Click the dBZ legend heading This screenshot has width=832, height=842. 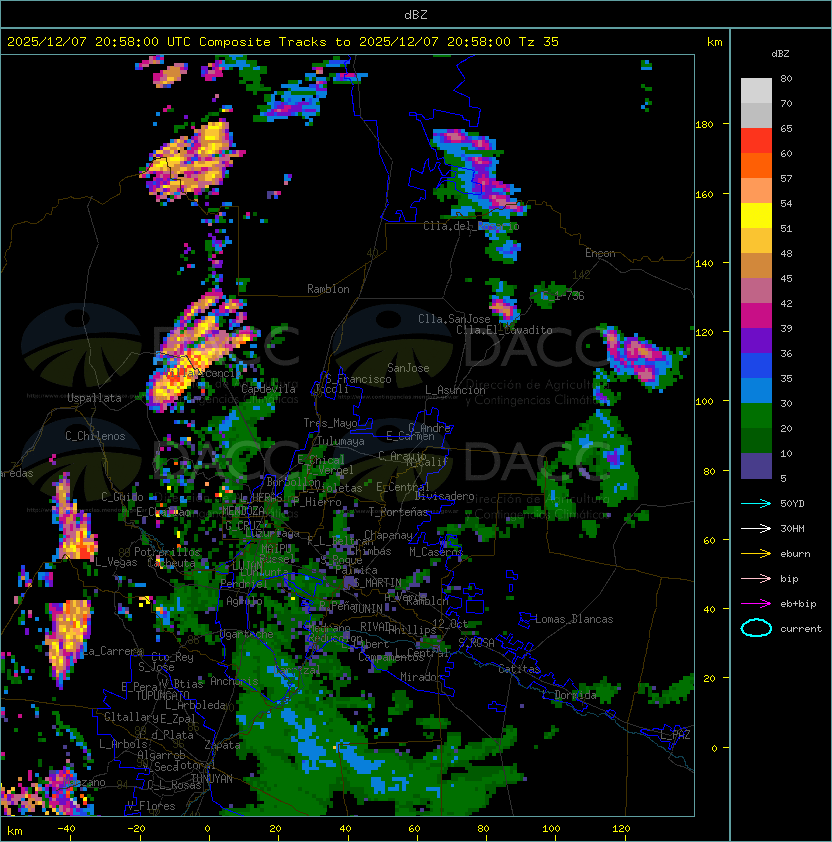pyautogui.click(x=780, y=54)
